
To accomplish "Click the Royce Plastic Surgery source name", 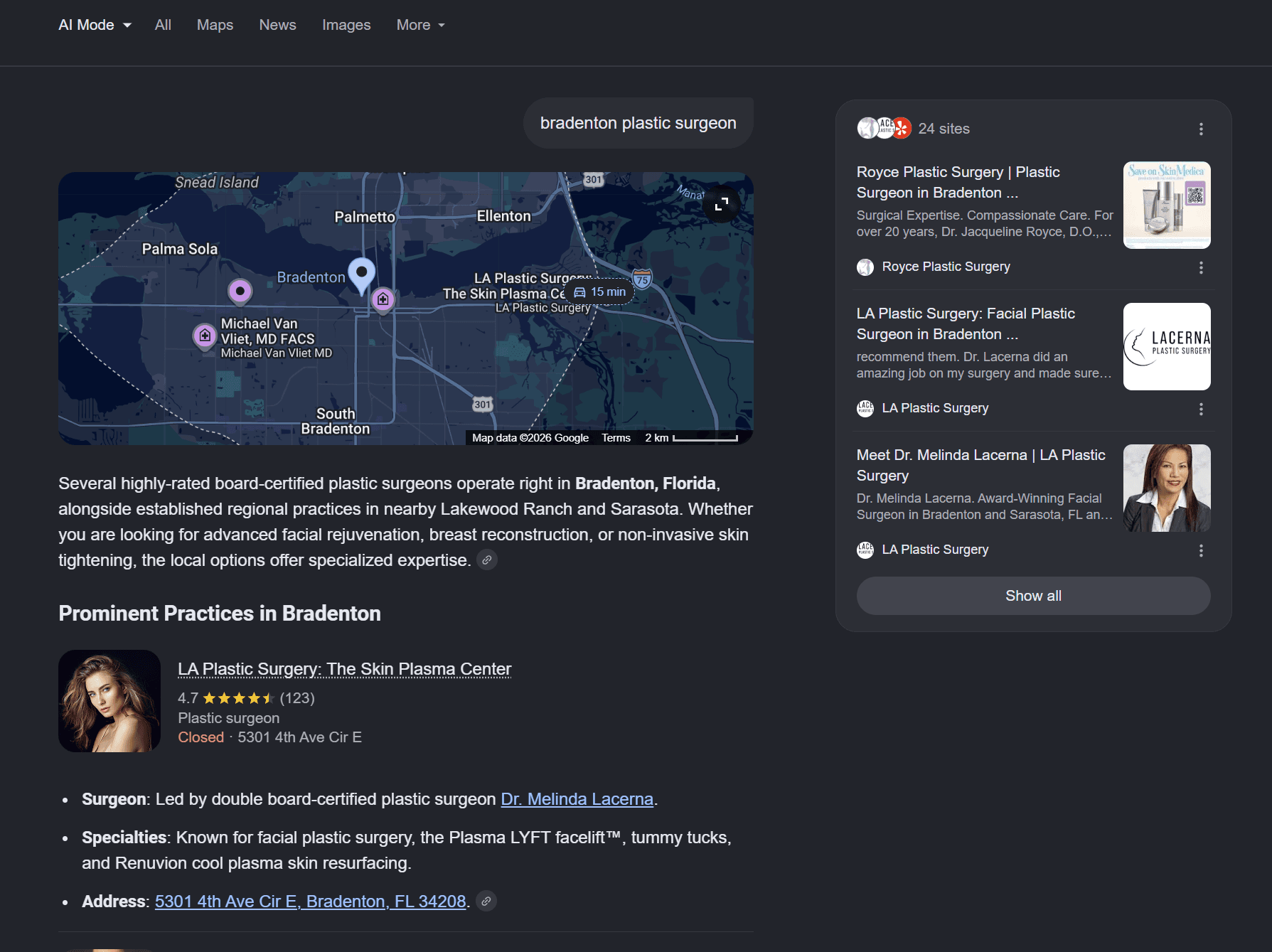I will (946, 267).
